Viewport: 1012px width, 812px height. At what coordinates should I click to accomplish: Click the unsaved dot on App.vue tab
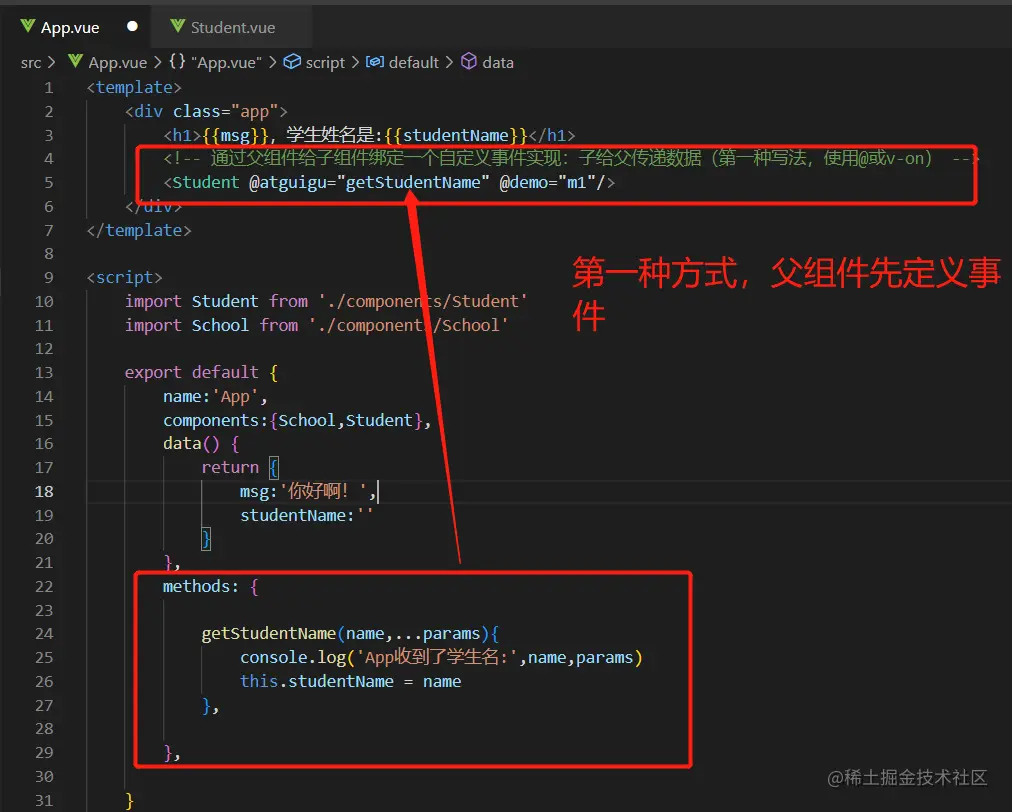click(x=132, y=26)
